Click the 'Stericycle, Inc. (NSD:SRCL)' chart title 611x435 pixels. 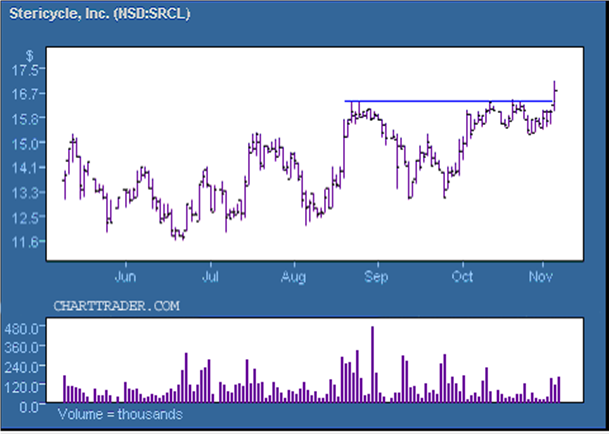click(x=100, y=14)
